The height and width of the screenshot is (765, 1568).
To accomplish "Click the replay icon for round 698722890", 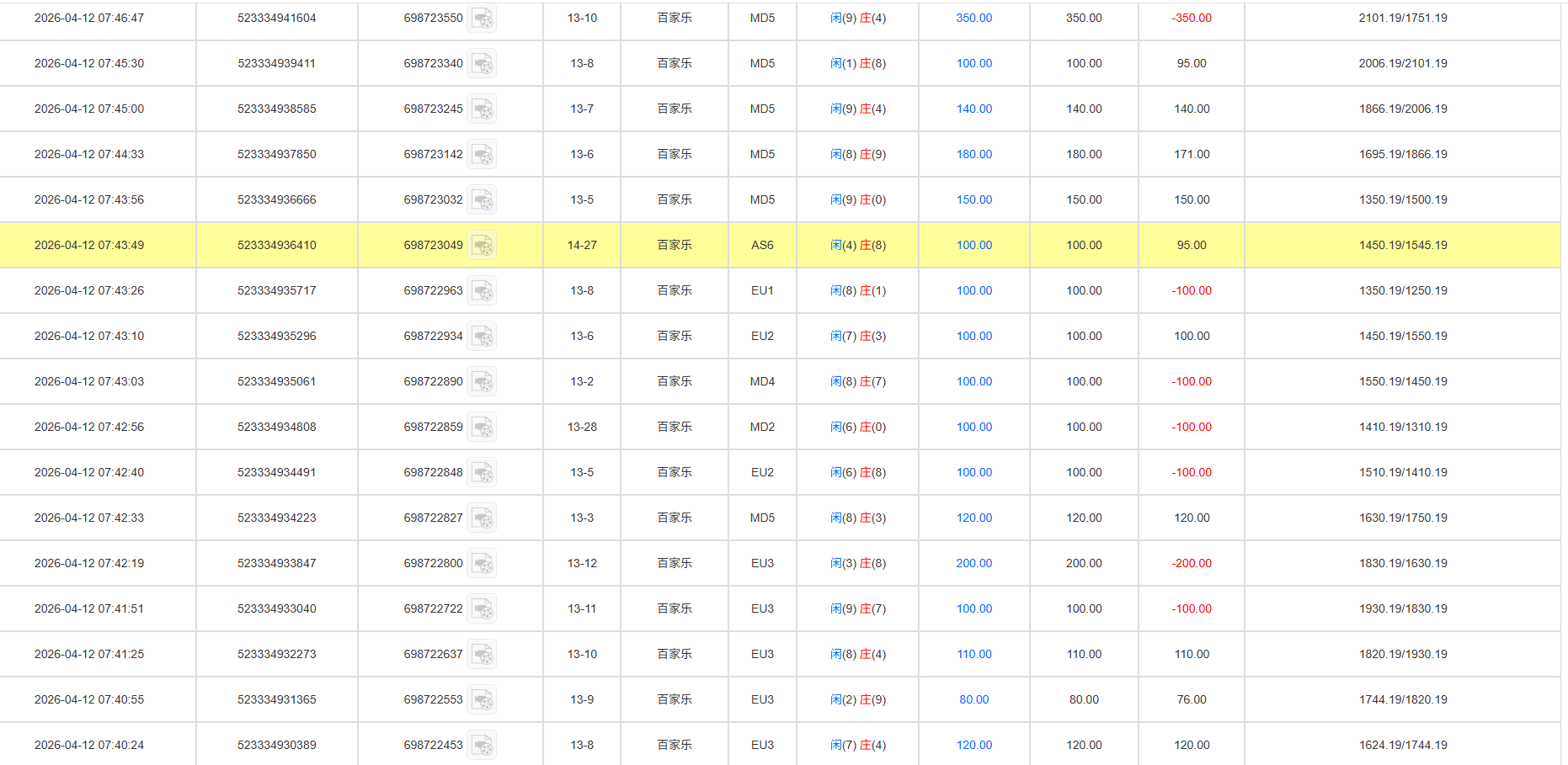I will (483, 381).
